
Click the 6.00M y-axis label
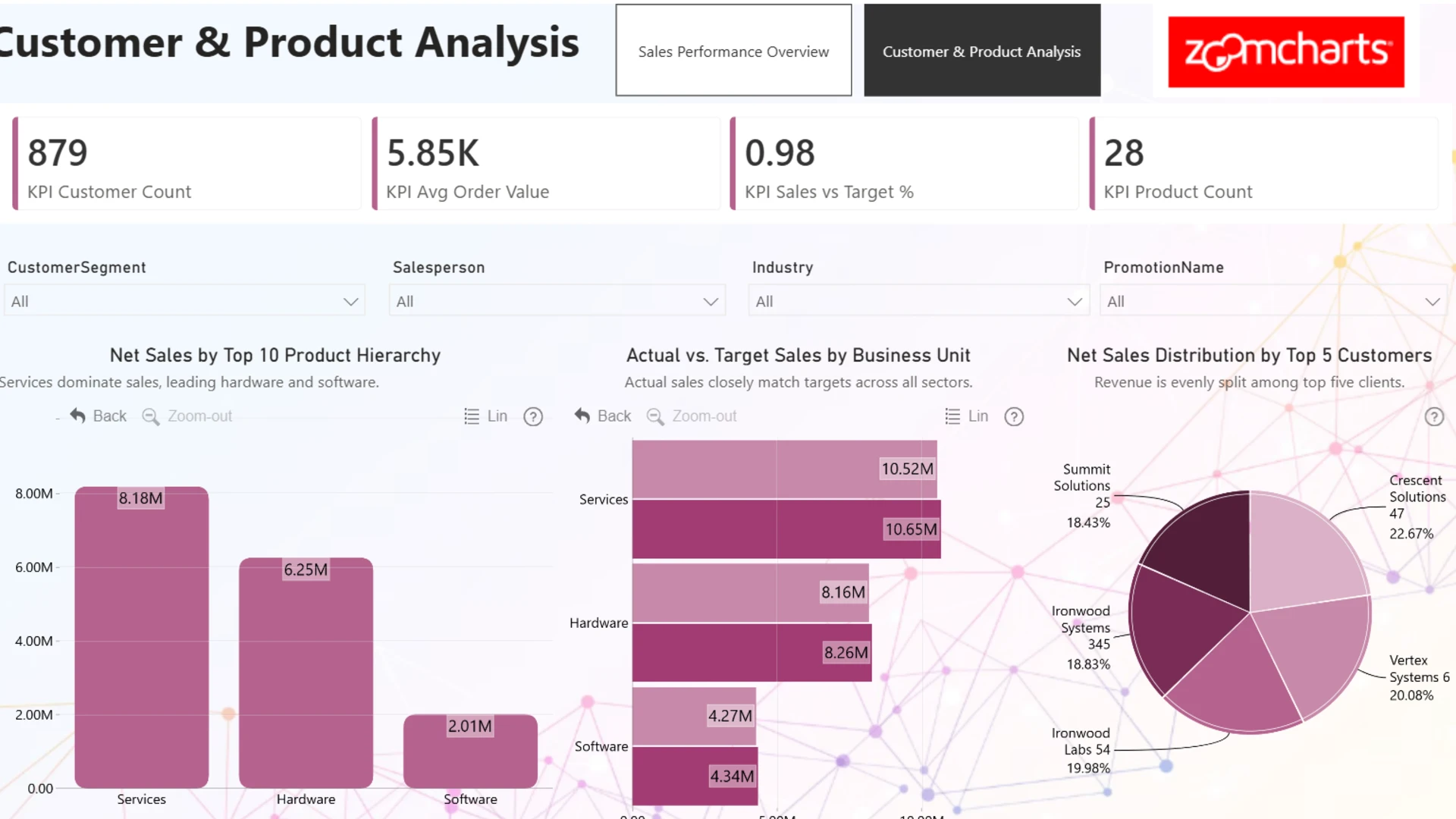tap(34, 567)
